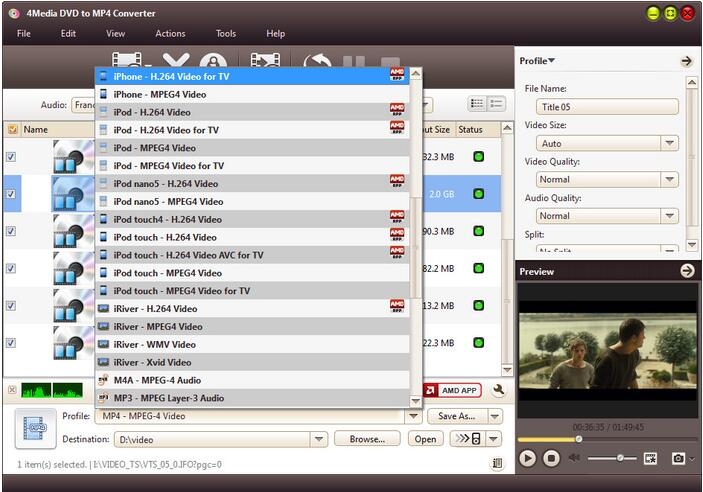The width and height of the screenshot is (703, 492).
Task: Open the Video Size Auto dropdown
Action: pos(669,144)
